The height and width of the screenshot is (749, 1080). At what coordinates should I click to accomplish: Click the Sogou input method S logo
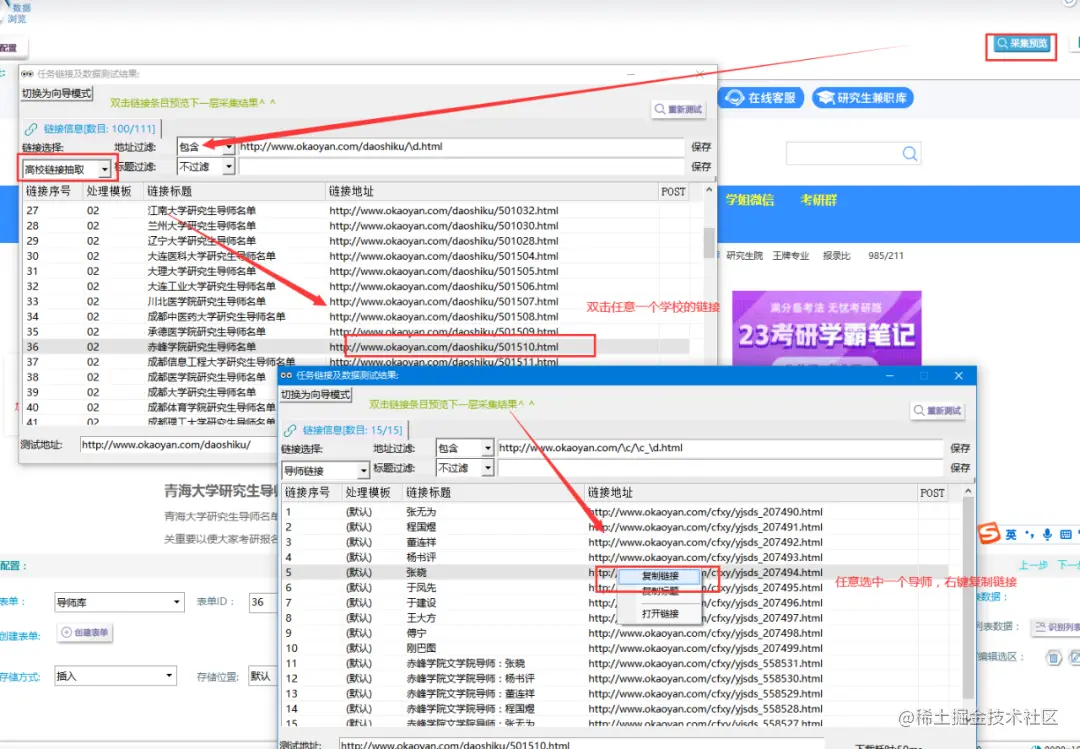coord(989,533)
